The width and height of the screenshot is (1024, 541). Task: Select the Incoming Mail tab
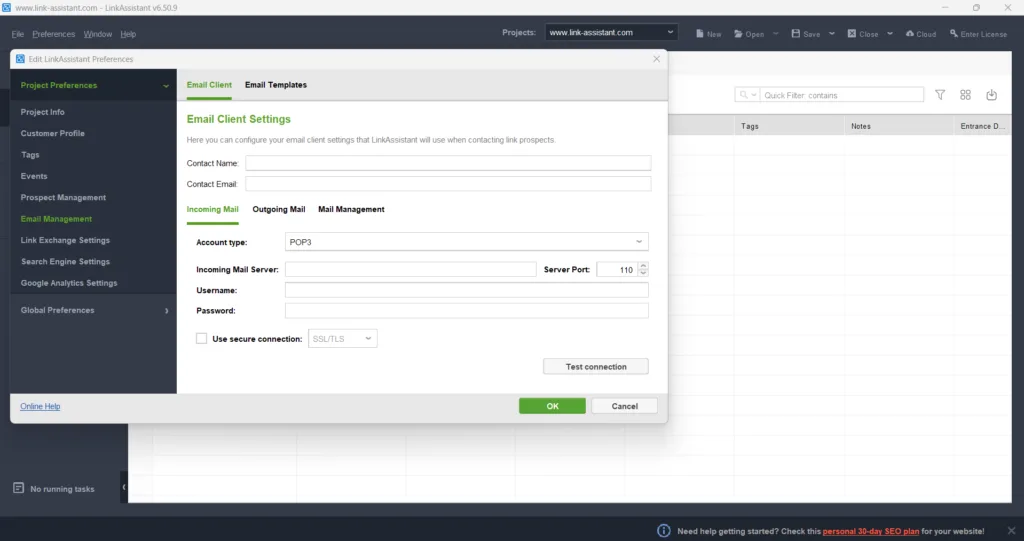coord(212,209)
